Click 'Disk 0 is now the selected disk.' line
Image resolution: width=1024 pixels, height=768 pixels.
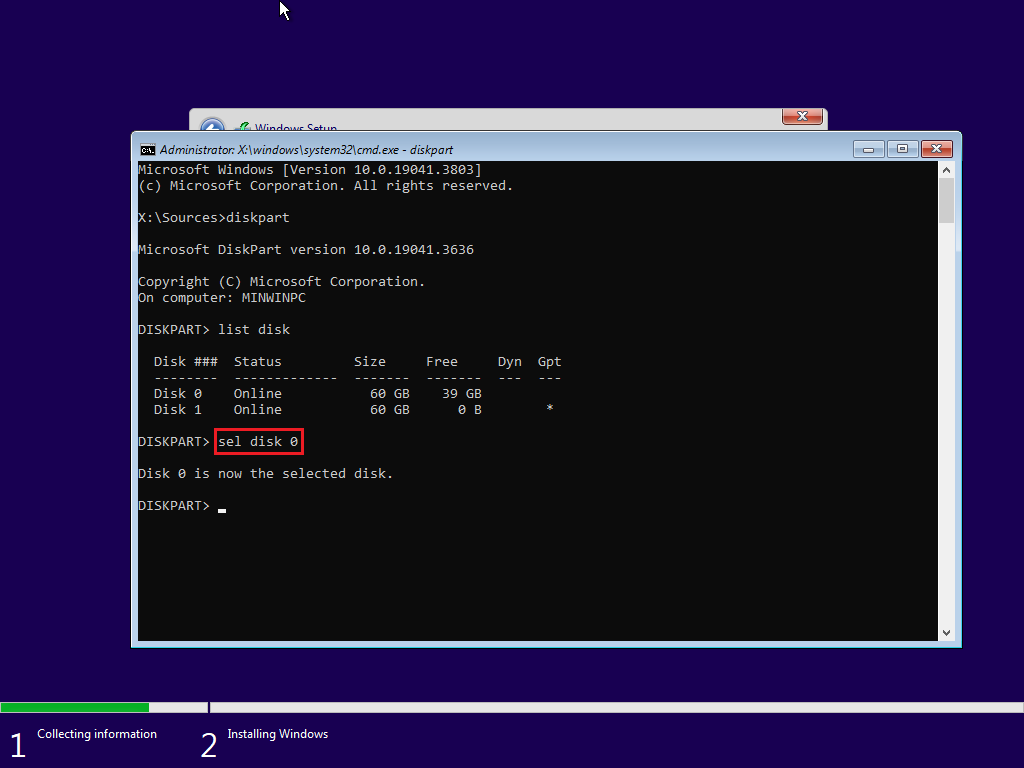[x=265, y=473]
